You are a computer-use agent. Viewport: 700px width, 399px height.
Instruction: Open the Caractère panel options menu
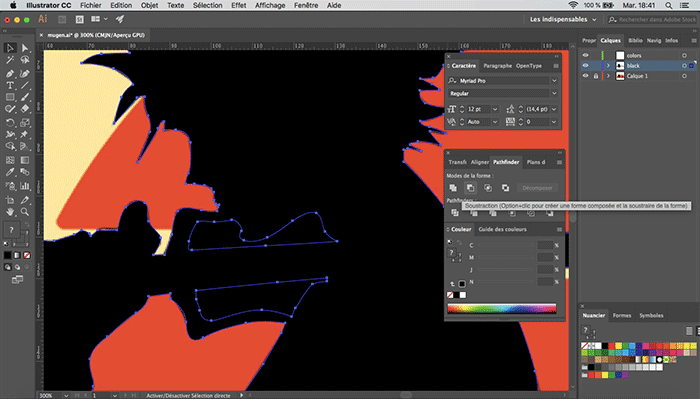(x=556, y=66)
